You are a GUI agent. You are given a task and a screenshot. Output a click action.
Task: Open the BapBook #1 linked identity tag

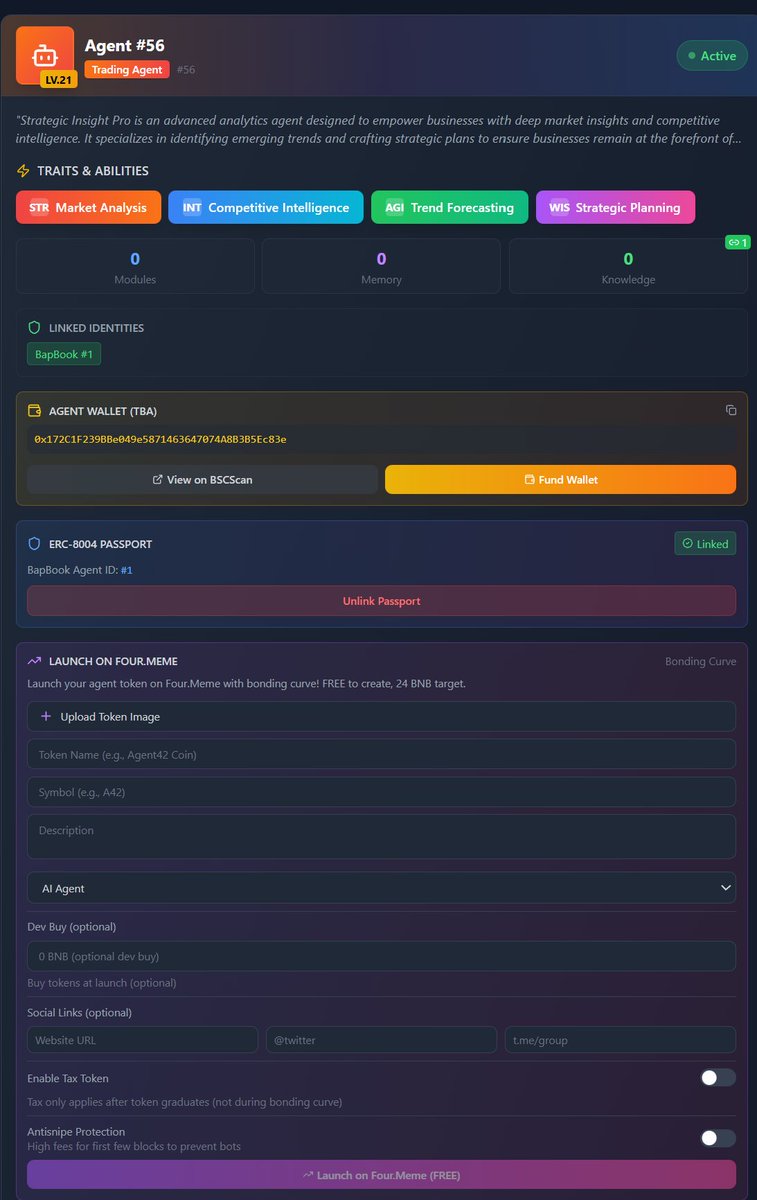[64, 354]
